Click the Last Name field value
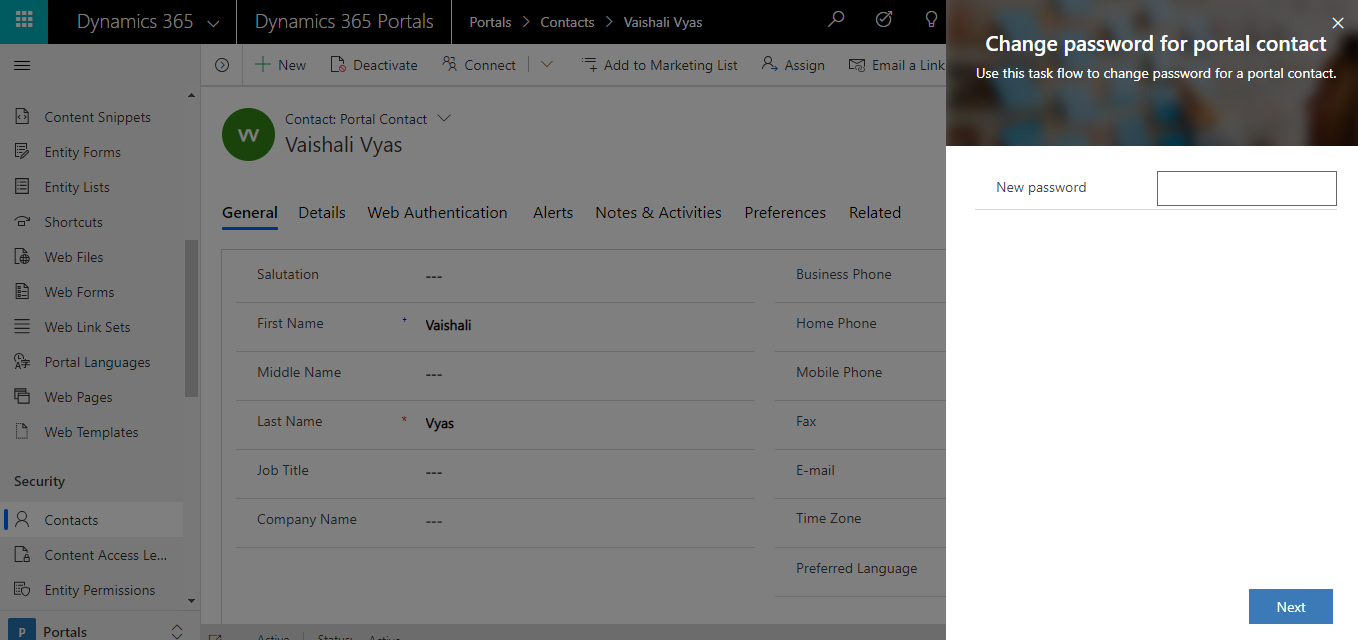The image size is (1358, 640). pyautogui.click(x=440, y=423)
